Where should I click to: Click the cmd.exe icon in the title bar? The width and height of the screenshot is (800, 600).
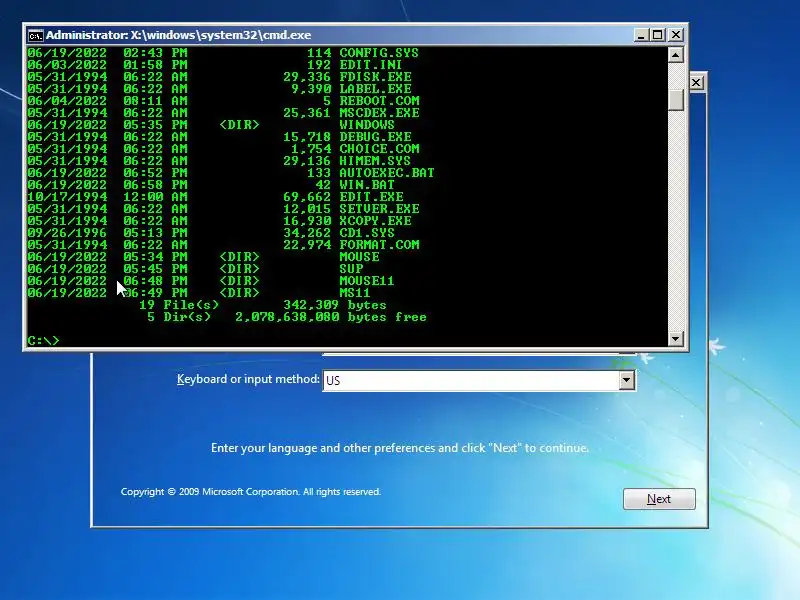click(35, 35)
